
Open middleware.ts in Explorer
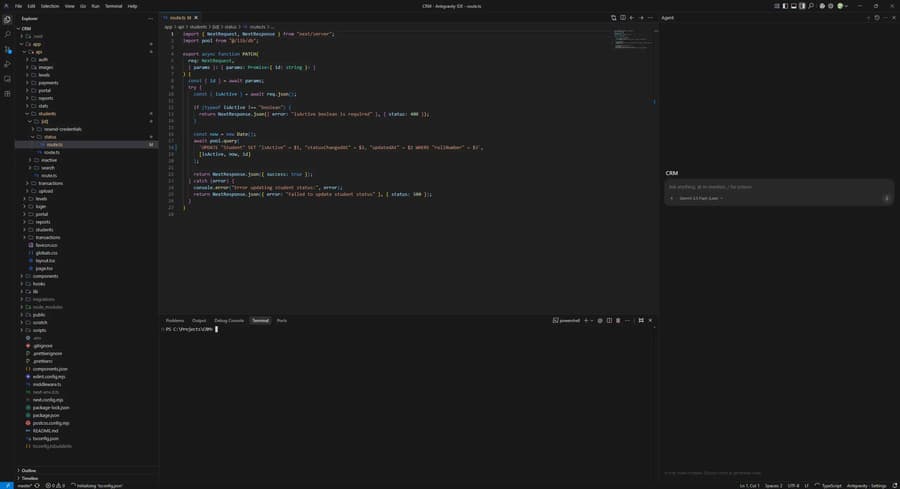click(x=47, y=384)
